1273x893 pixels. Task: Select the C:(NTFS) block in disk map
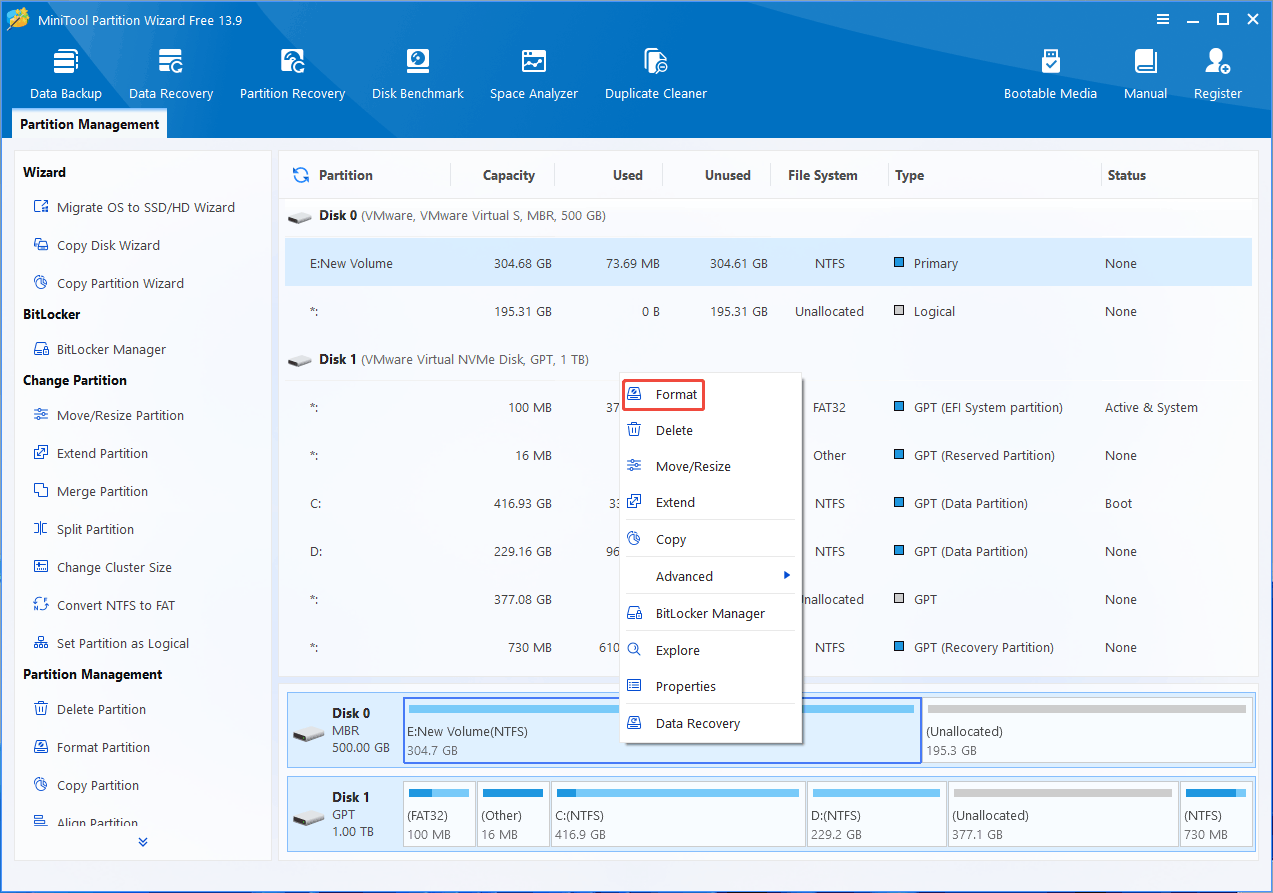click(x=678, y=815)
